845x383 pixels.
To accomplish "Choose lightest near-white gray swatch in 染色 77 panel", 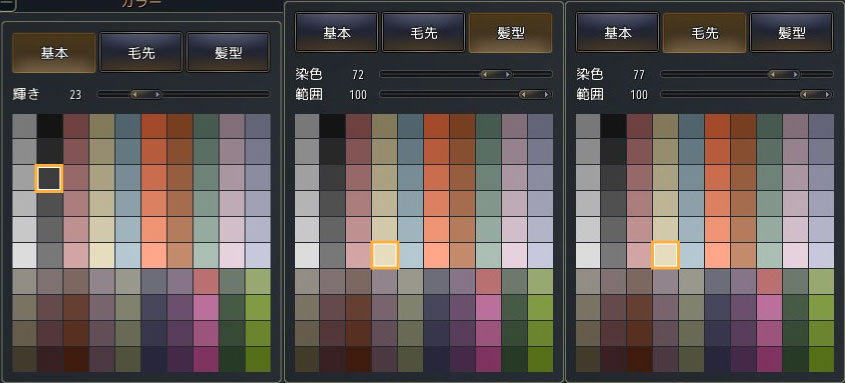I will [x=588, y=255].
